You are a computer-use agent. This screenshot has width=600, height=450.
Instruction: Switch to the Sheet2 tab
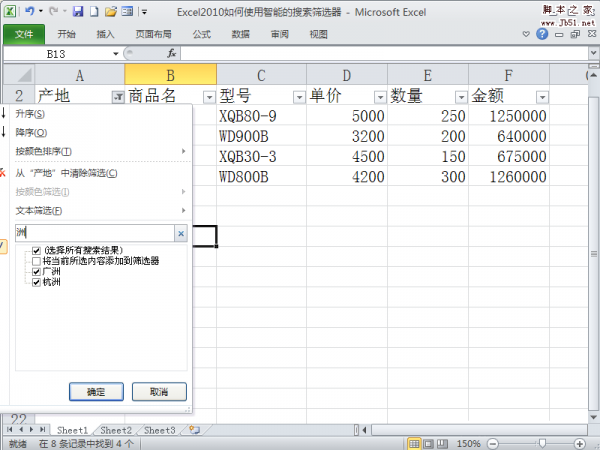click(116, 430)
